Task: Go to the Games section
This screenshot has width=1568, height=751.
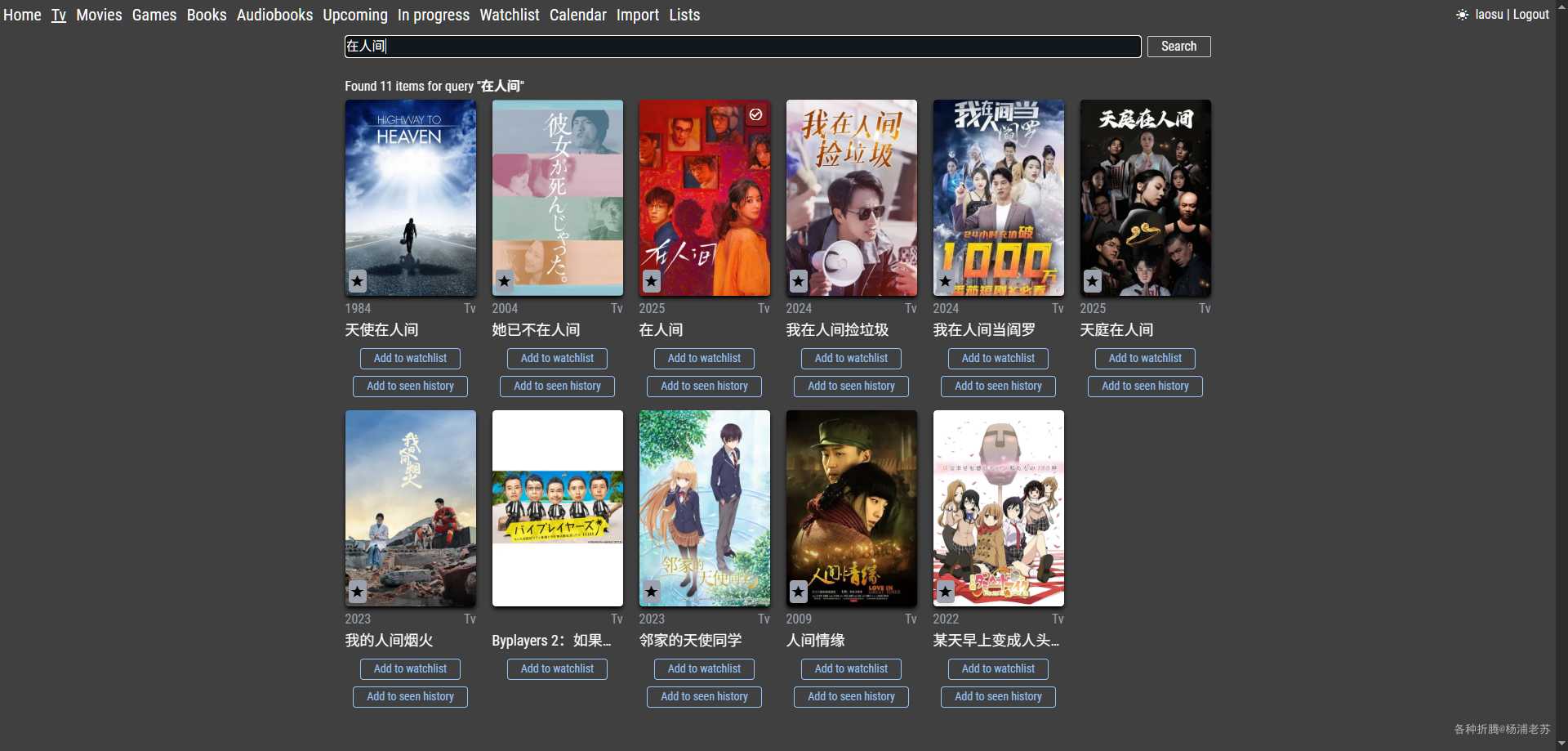Action: [x=154, y=15]
